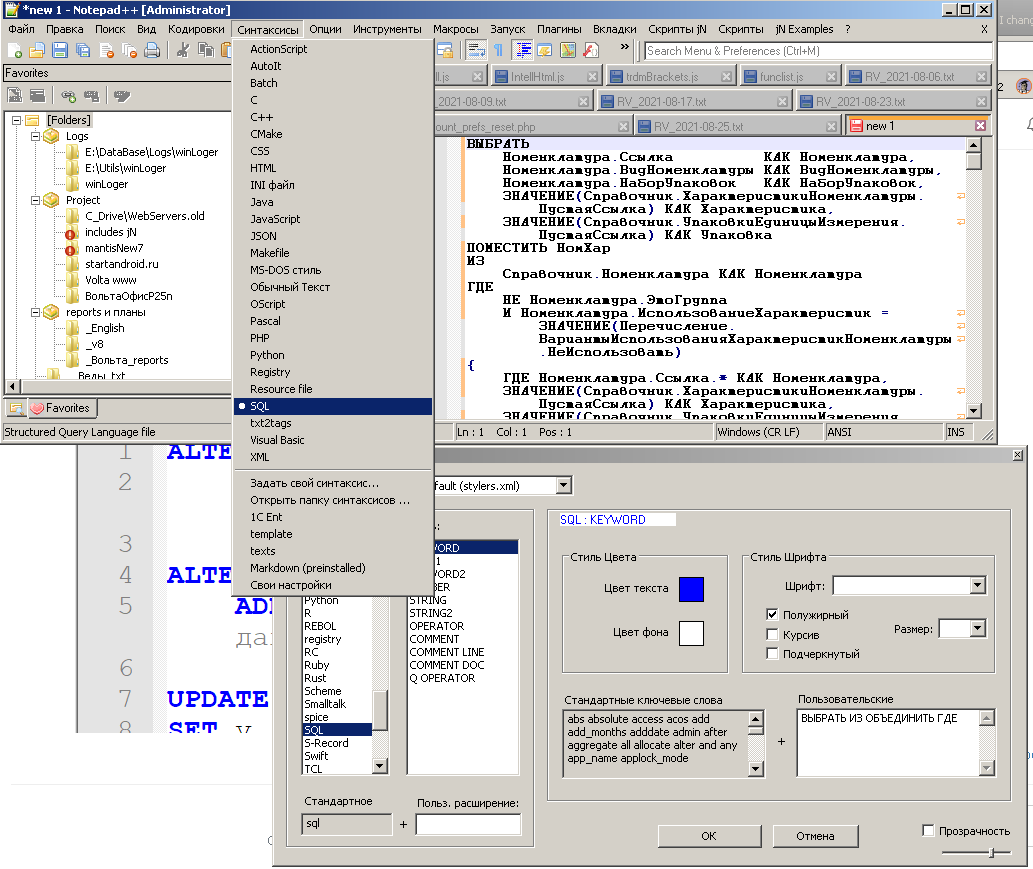Click the Пользовательские keywords text box
The height and width of the screenshot is (869, 1033).
pyautogui.click(x=889, y=743)
